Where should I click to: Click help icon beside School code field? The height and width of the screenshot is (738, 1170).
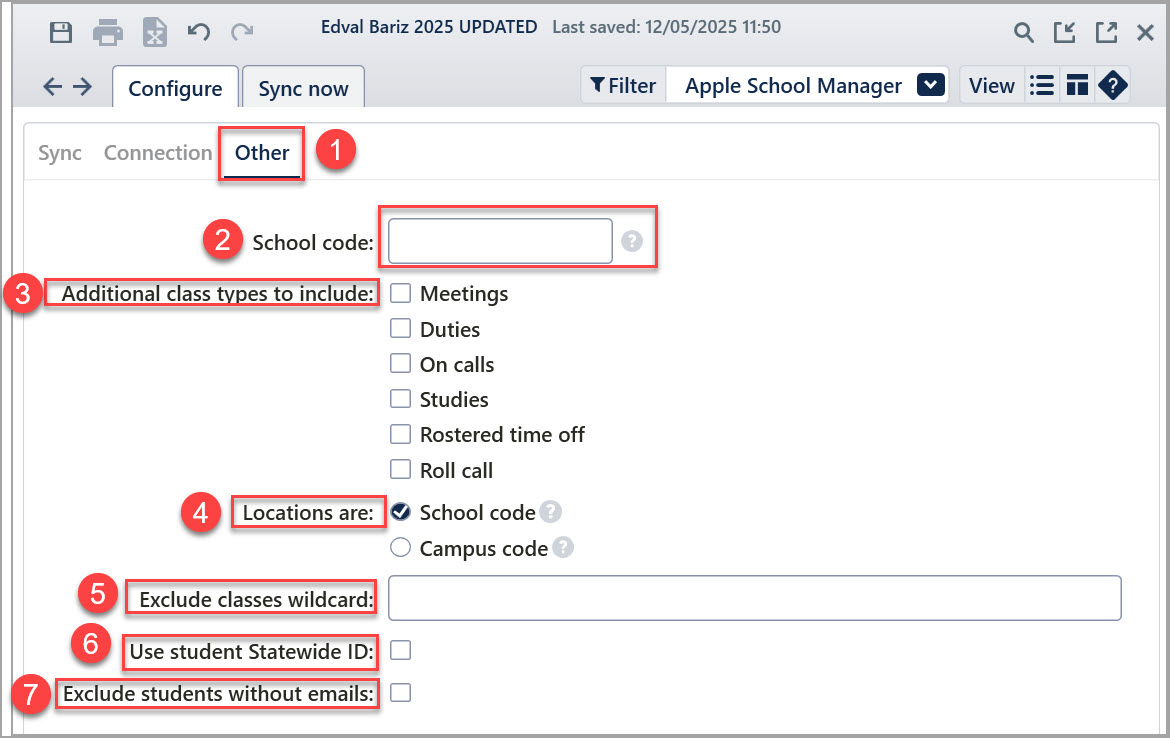pyautogui.click(x=632, y=241)
